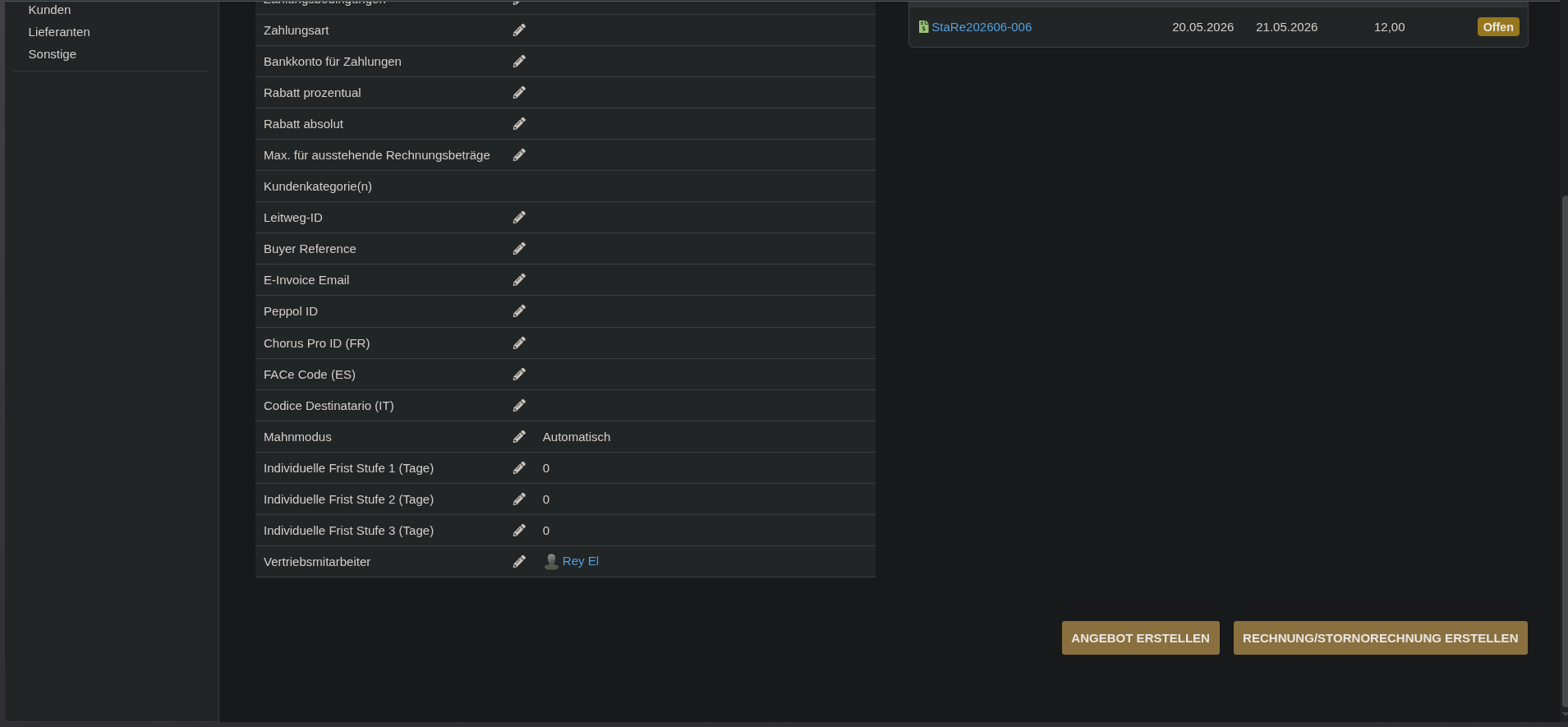Viewport: 1568px width, 727px height.
Task: Edit Individuelle Frist Stufe 3 pencil icon
Action: pyautogui.click(x=519, y=531)
